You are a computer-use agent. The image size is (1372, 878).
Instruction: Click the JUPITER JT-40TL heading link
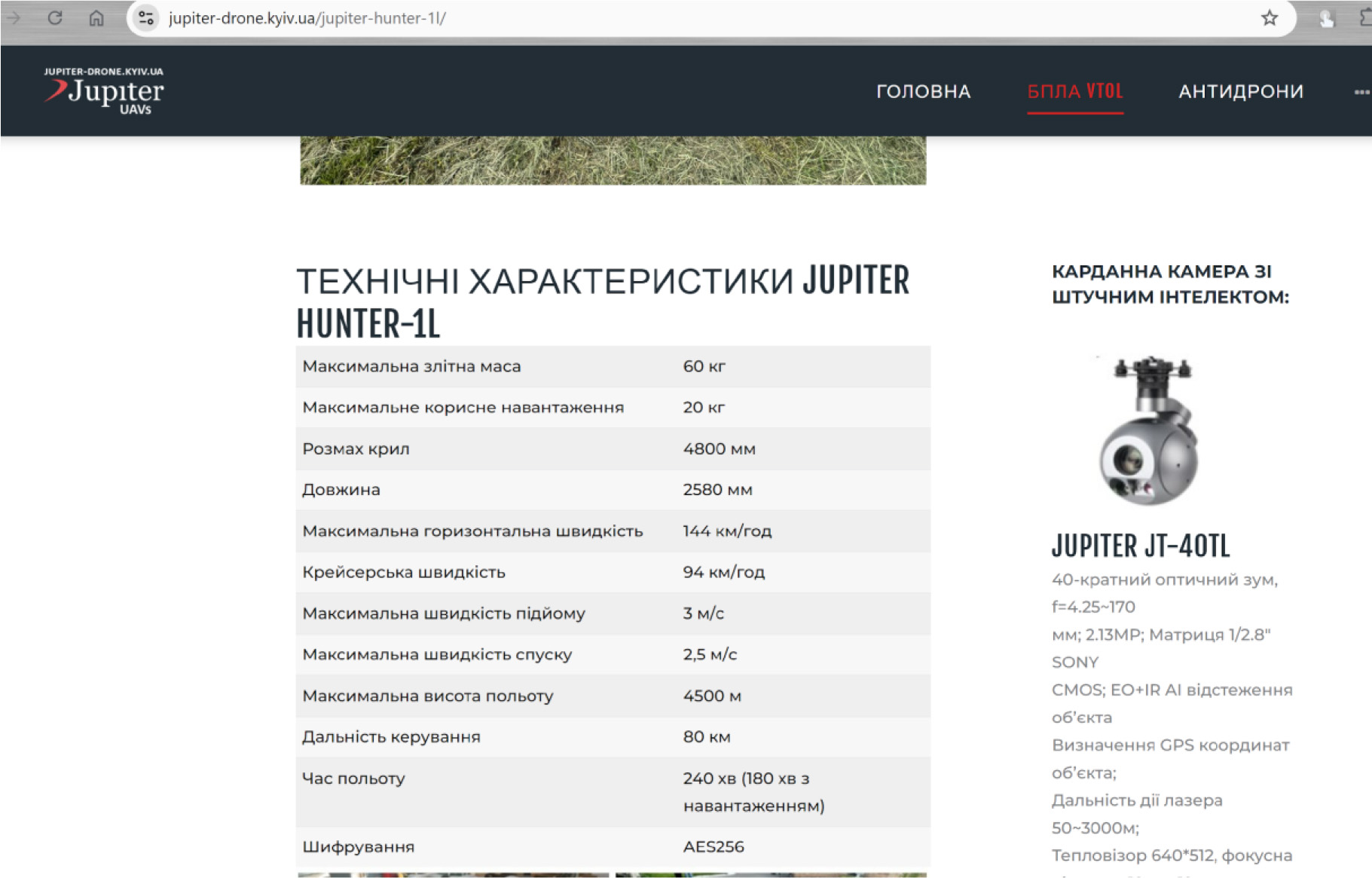pyautogui.click(x=1140, y=546)
